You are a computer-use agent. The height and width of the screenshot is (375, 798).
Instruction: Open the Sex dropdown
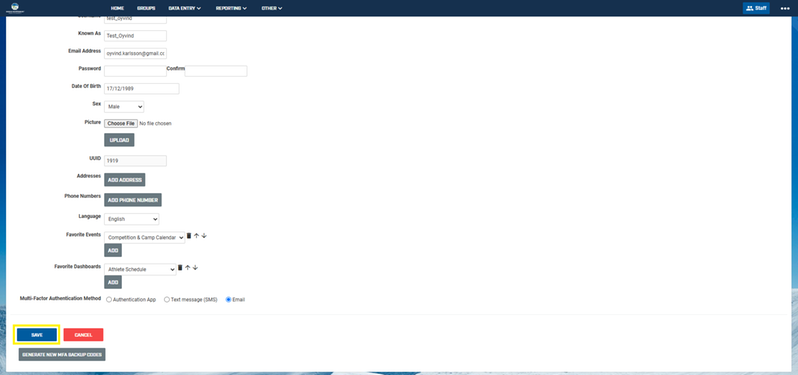tap(124, 107)
